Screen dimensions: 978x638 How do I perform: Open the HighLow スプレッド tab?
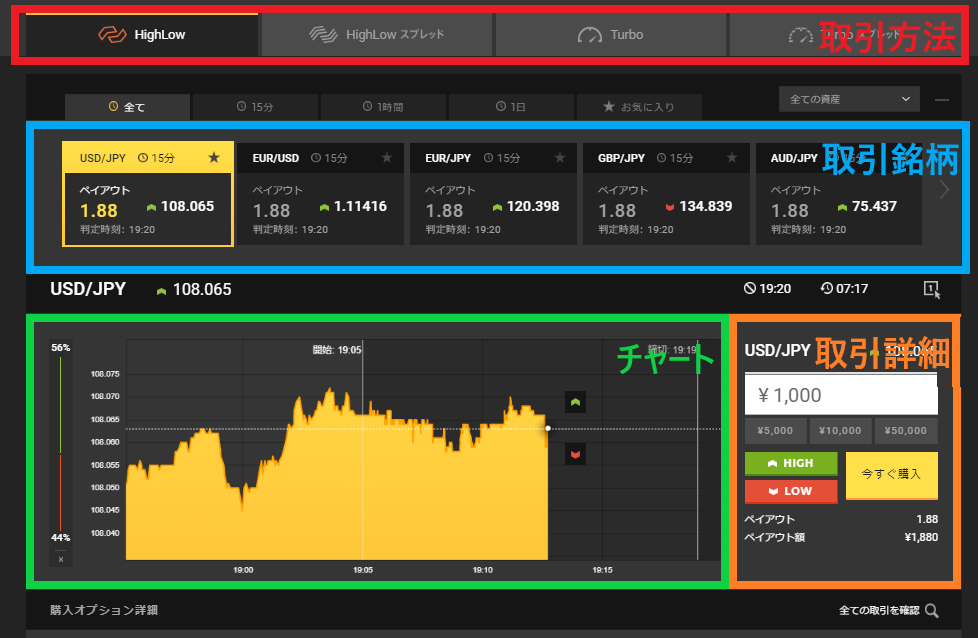[377, 34]
